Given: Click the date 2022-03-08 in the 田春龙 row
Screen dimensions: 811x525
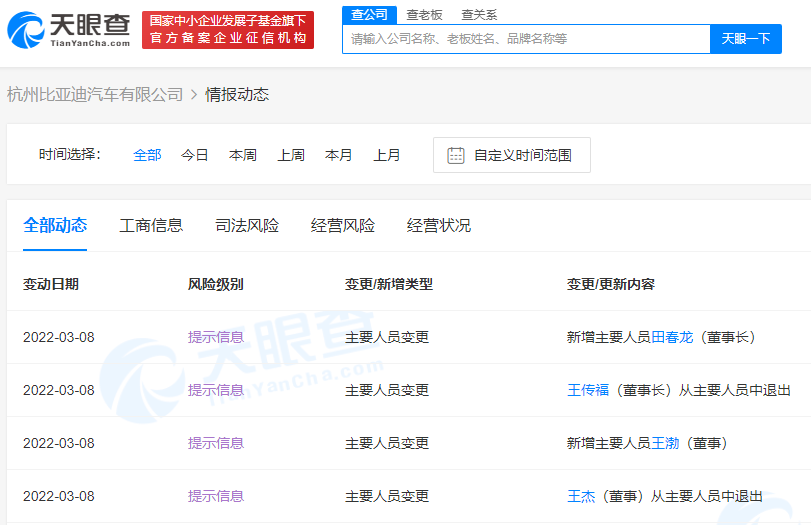Looking at the screenshot, I should 59,337.
